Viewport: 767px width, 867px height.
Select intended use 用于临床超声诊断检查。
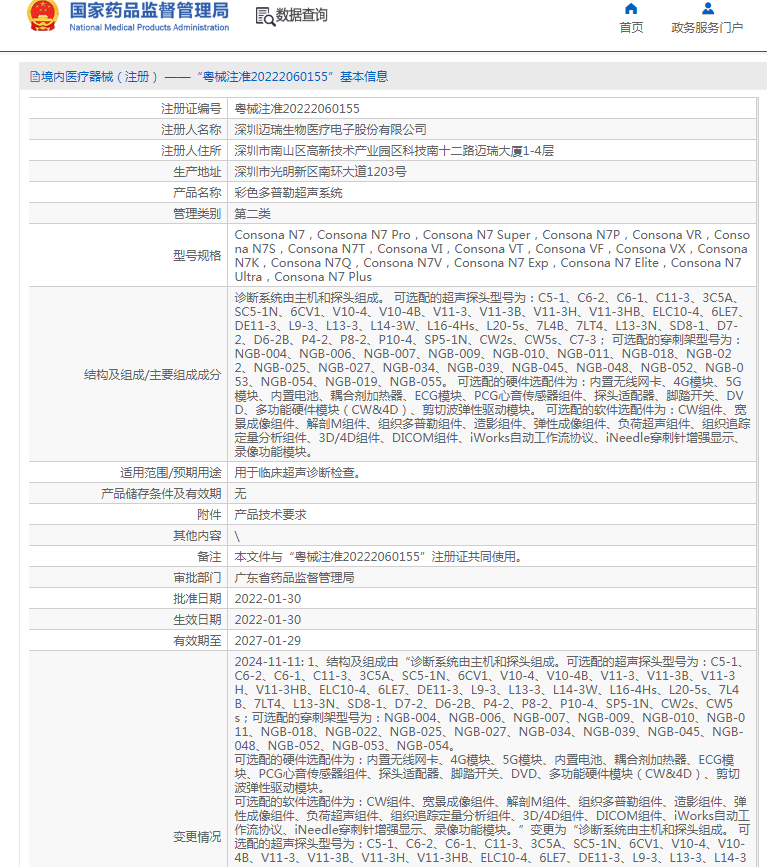297,473
